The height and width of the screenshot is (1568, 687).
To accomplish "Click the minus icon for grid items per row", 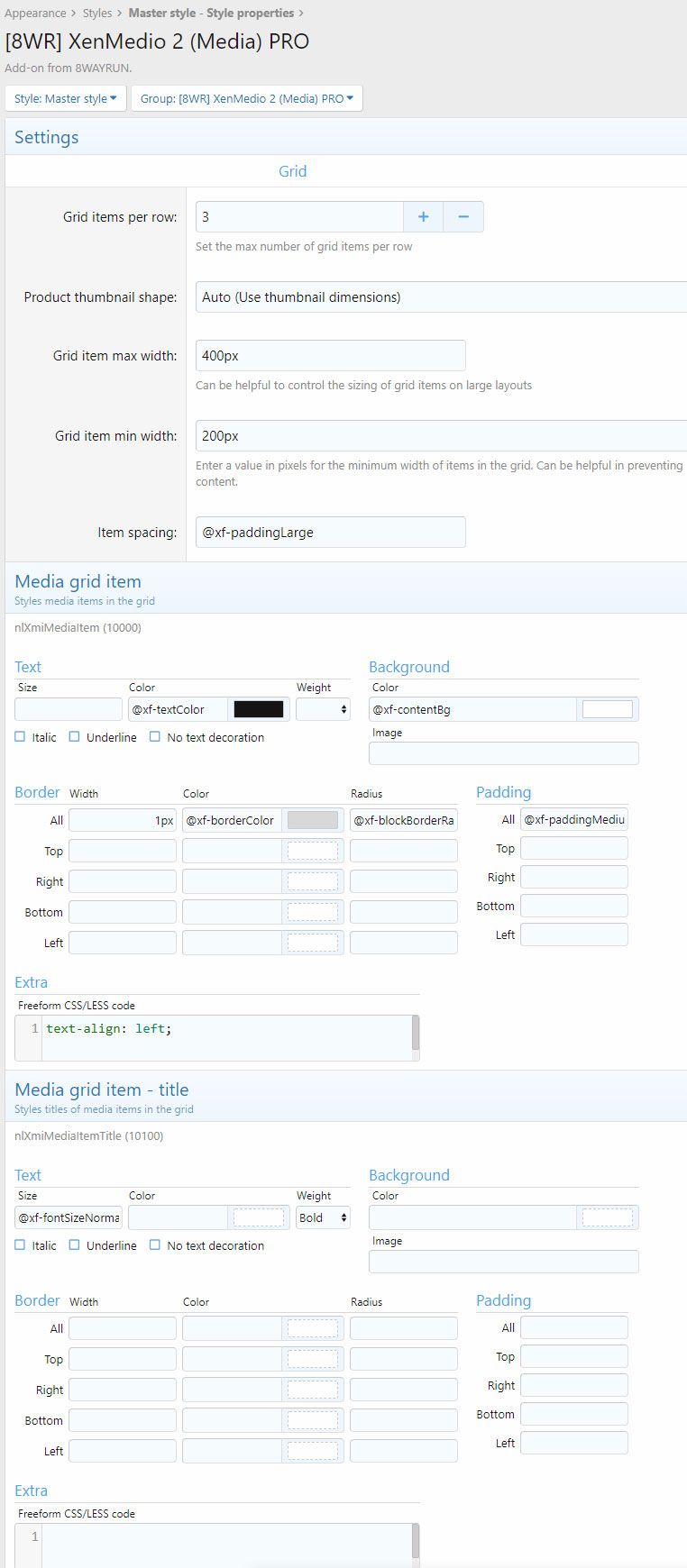I will 463,216.
